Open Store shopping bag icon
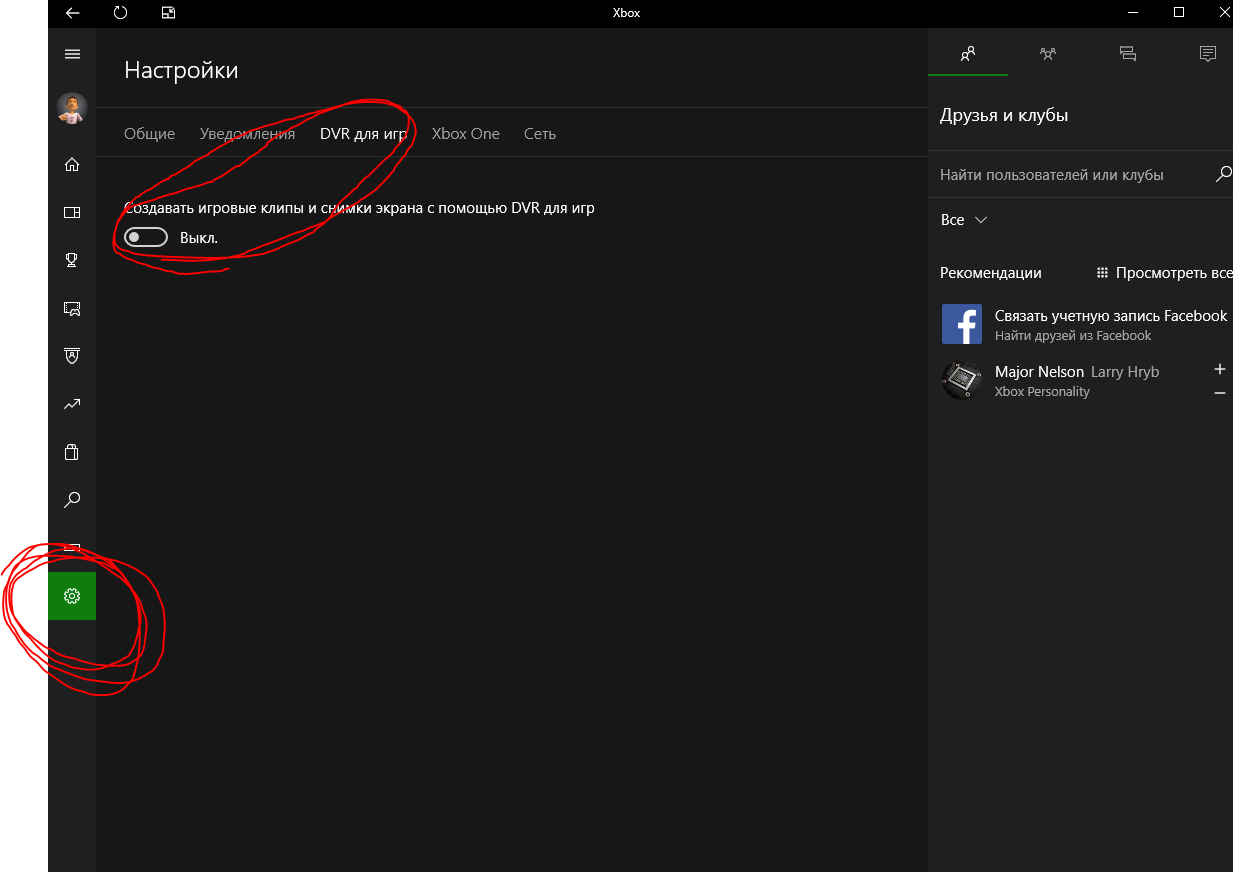This screenshot has height=872, width=1233. (x=72, y=452)
